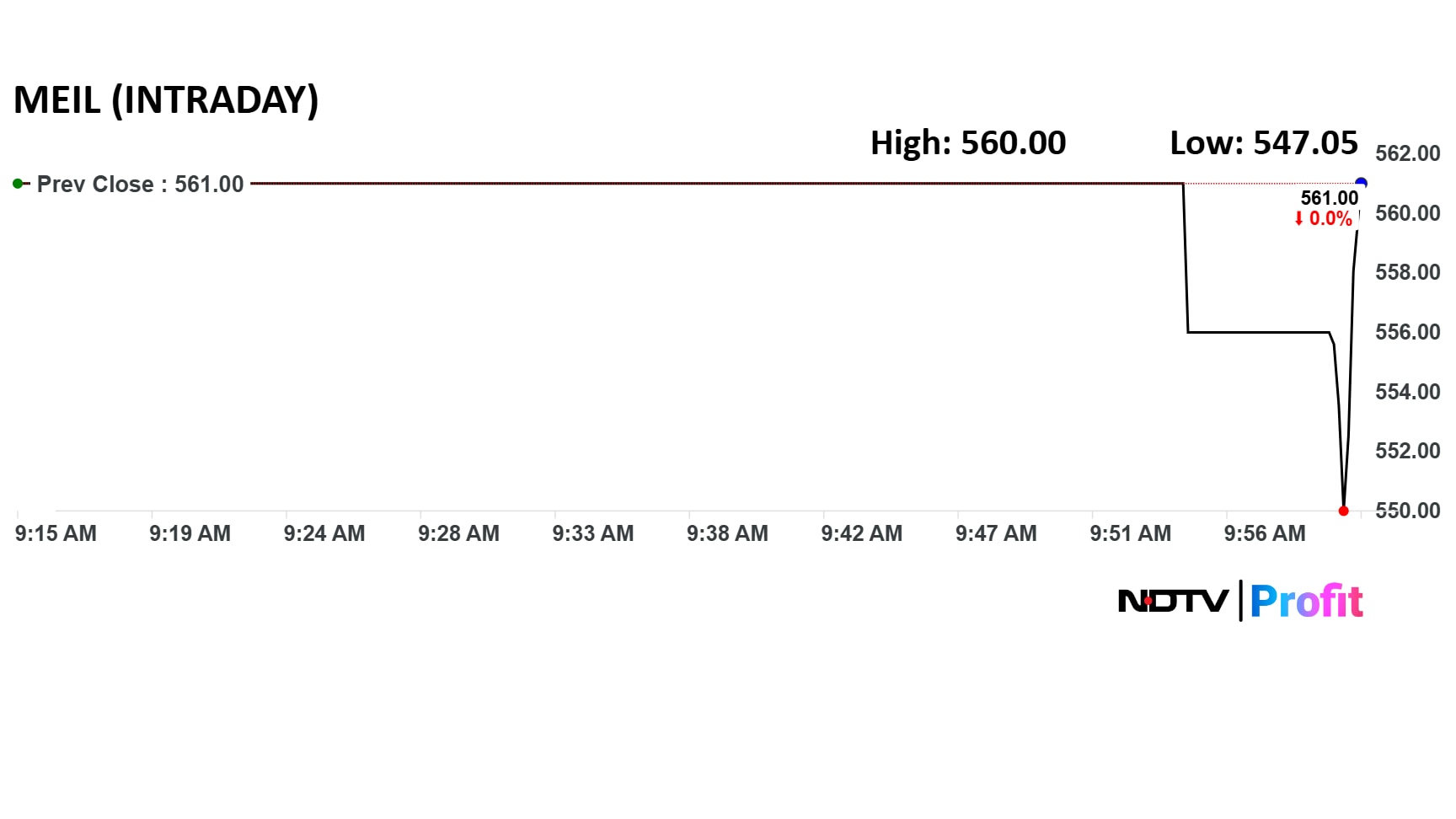Select the High: 560.00 label
Image resolution: width=1456 pixels, height=819 pixels.
click(x=968, y=143)
